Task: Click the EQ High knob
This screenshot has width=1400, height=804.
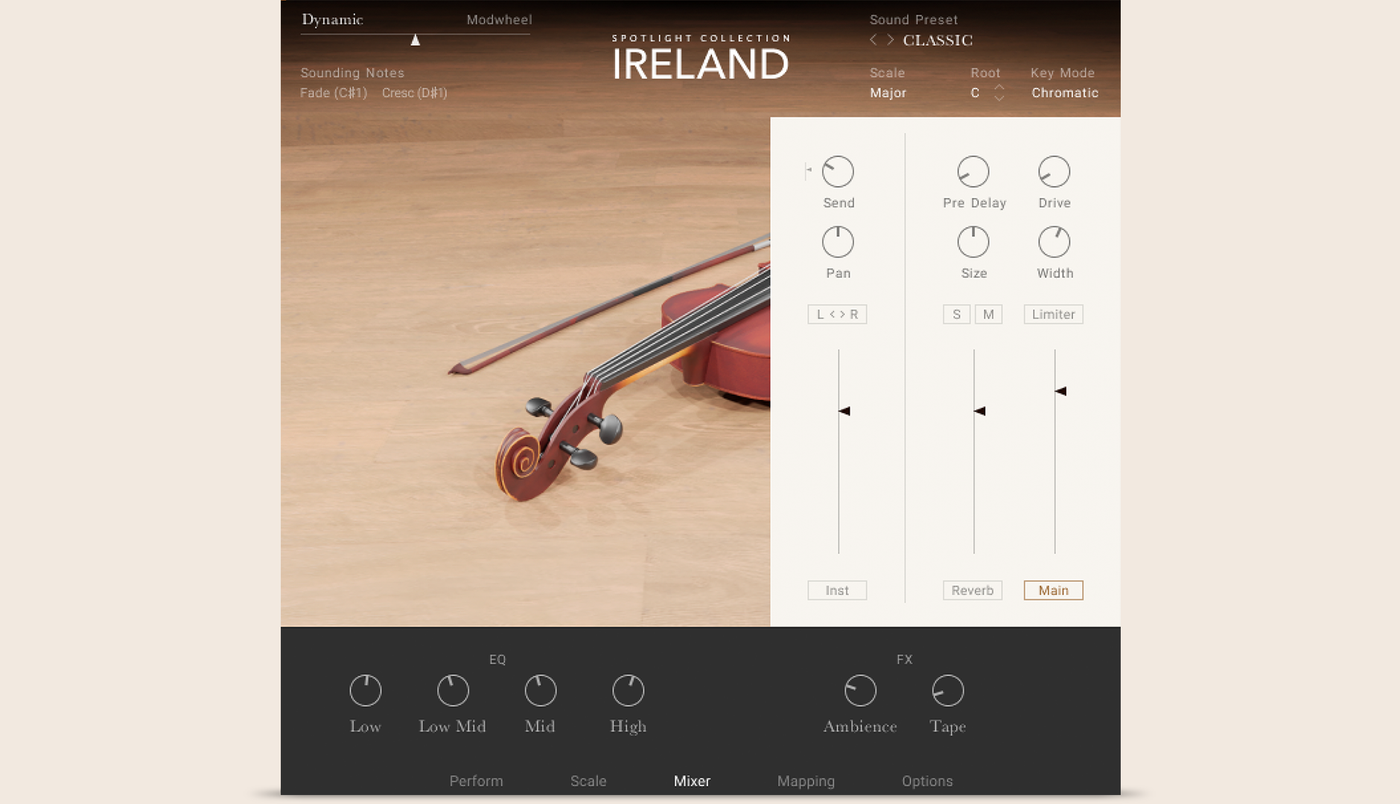Action: [628, 690]
